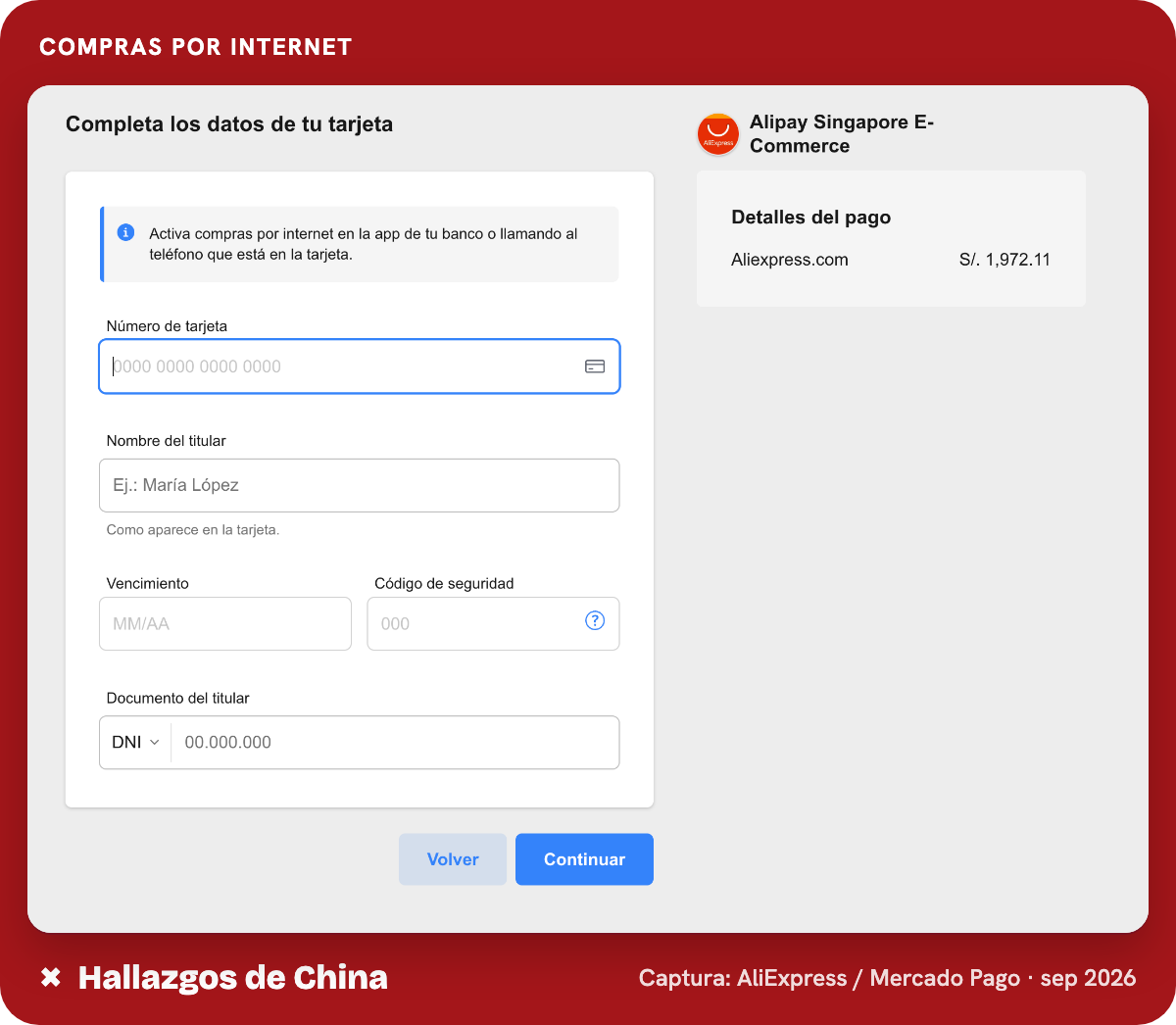Click the Código de seguridad label
Image resolution: width=1176 pixels, height=1025 pixels.
point(444,583)
